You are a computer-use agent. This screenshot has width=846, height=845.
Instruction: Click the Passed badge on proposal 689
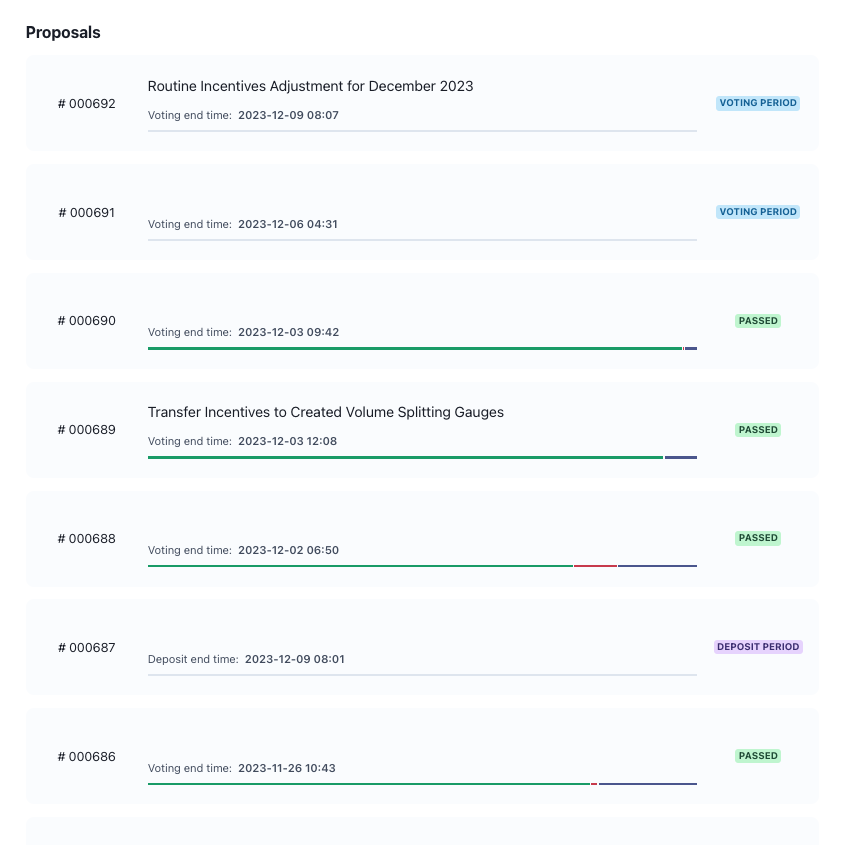(x=758, y=430)
